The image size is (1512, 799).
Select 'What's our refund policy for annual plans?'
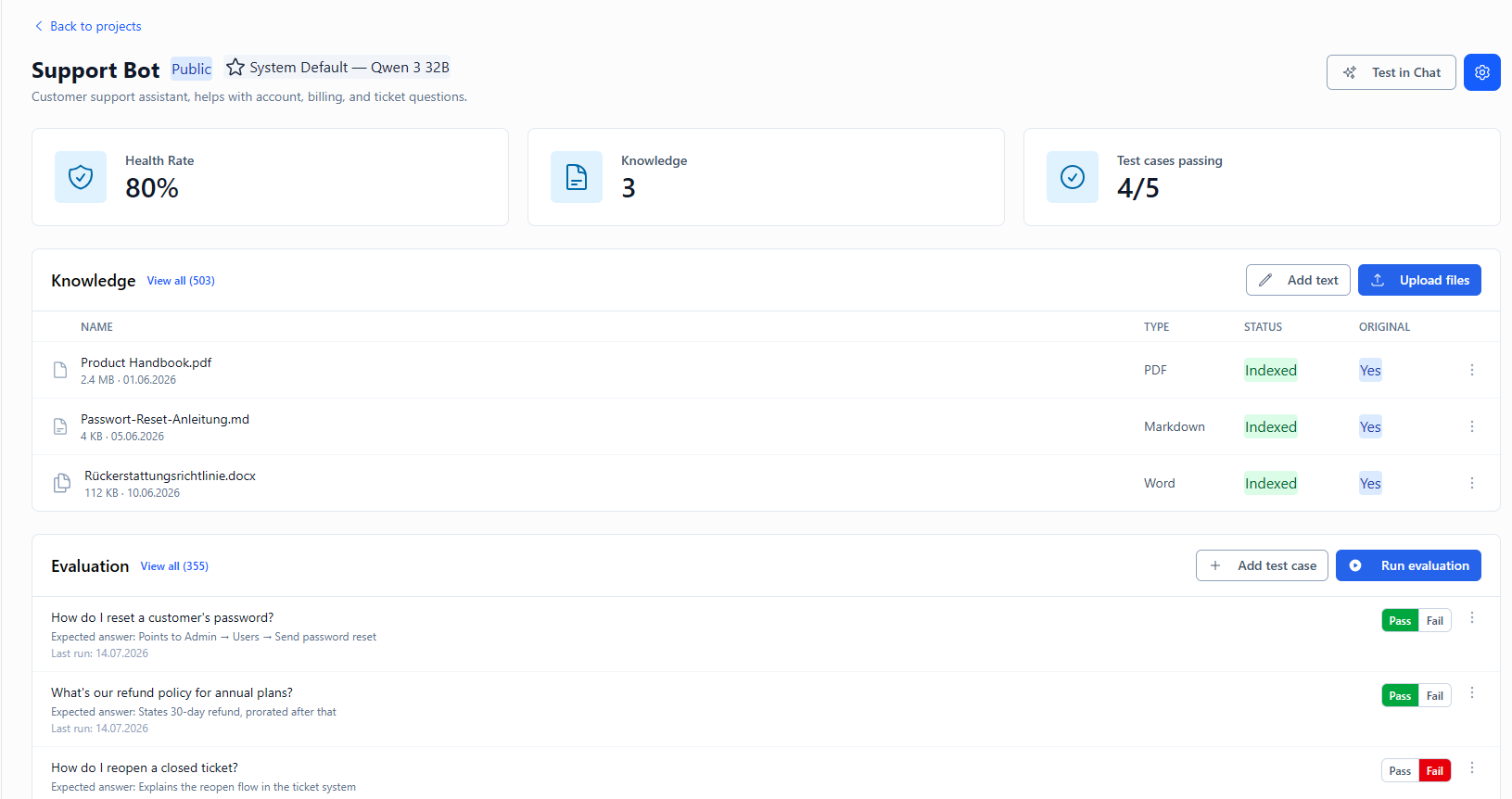(172, 692)
